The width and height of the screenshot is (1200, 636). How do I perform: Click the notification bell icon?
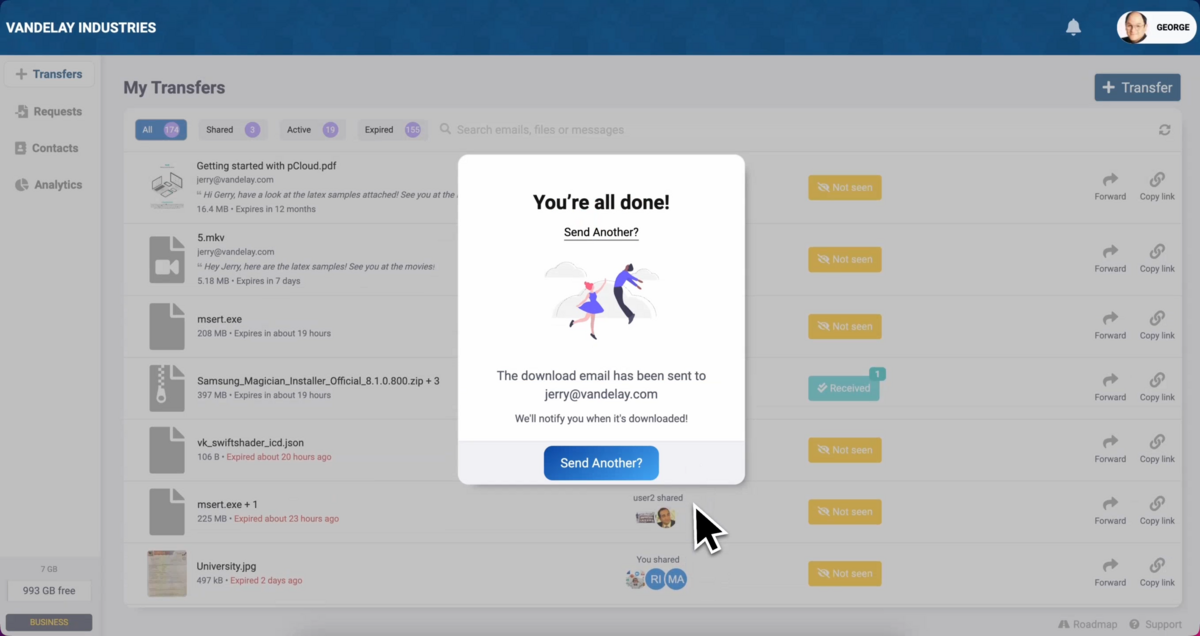[x=1073, y=28]
